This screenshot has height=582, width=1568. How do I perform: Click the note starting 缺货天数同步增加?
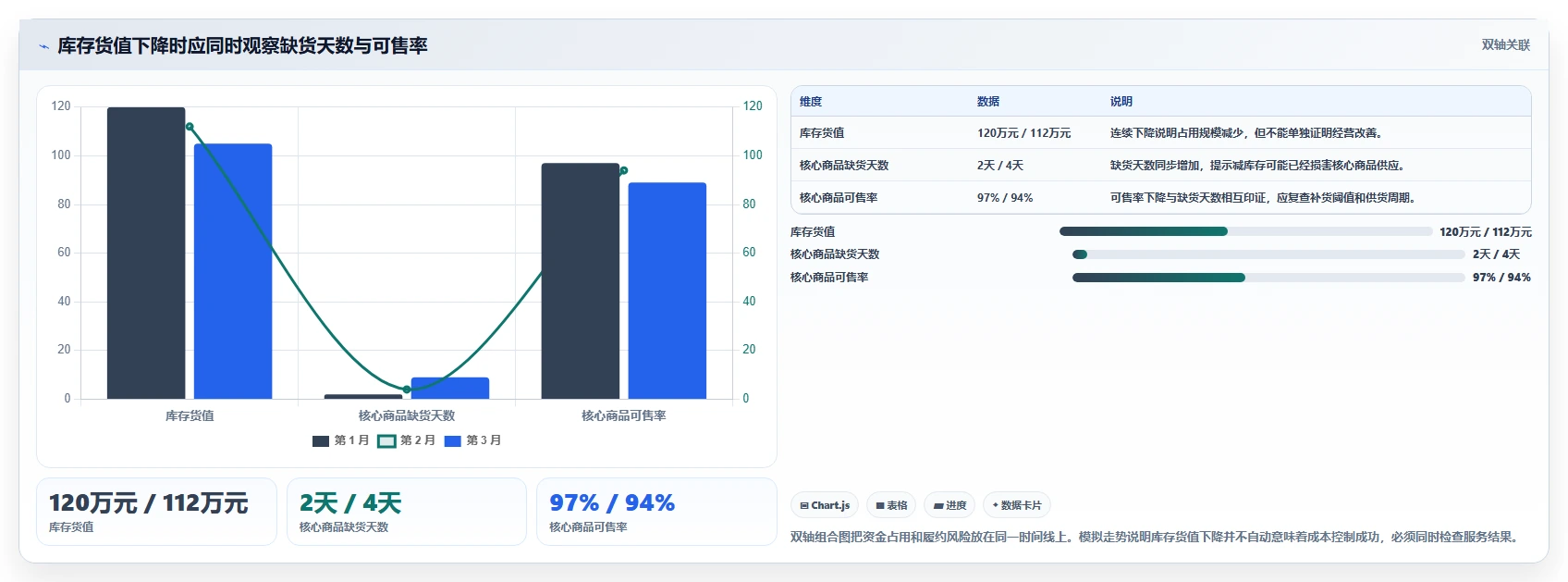click(1259, 166)
